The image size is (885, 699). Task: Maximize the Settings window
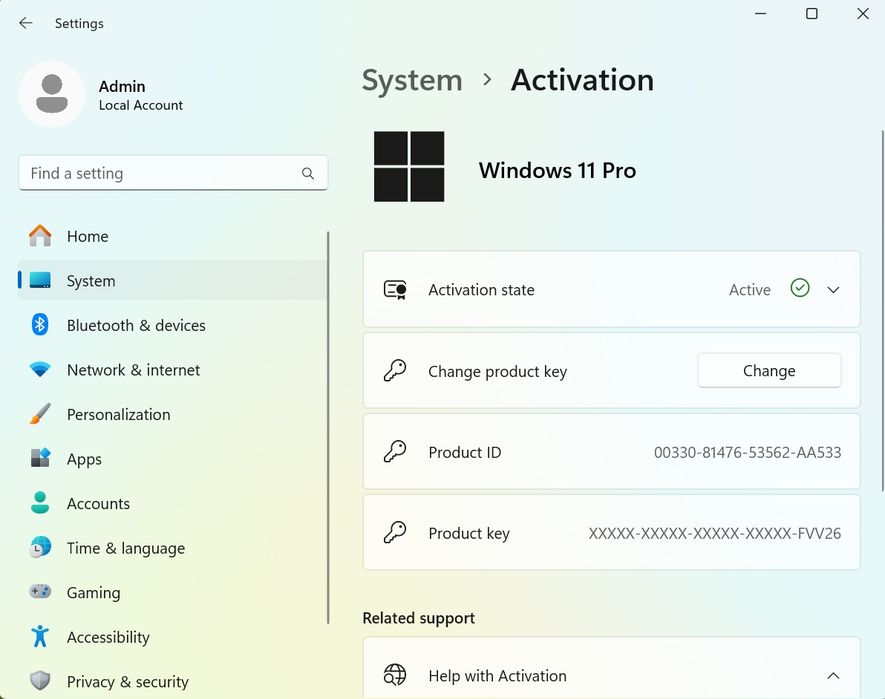click(x=812, y=14)
